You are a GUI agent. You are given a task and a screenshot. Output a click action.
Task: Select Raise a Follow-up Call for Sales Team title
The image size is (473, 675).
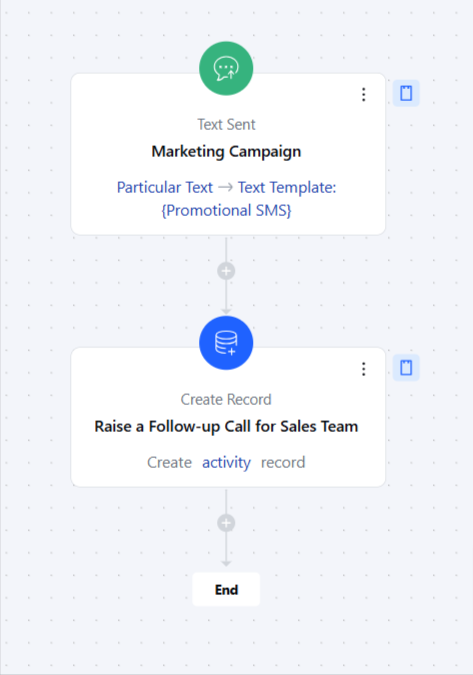[x=226, y=427]
